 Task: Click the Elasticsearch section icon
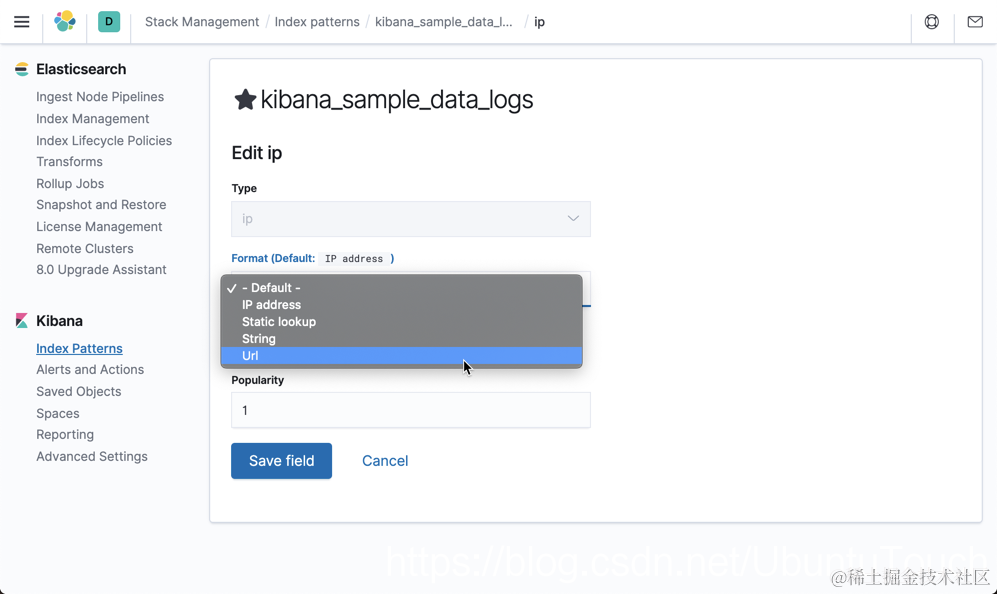(22, 69)
